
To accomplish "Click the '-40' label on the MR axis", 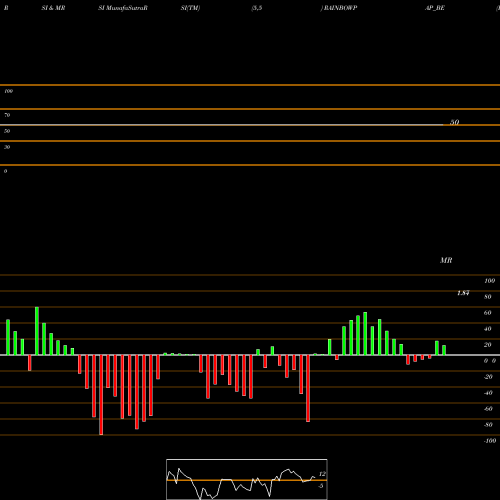I will point(488,393).
